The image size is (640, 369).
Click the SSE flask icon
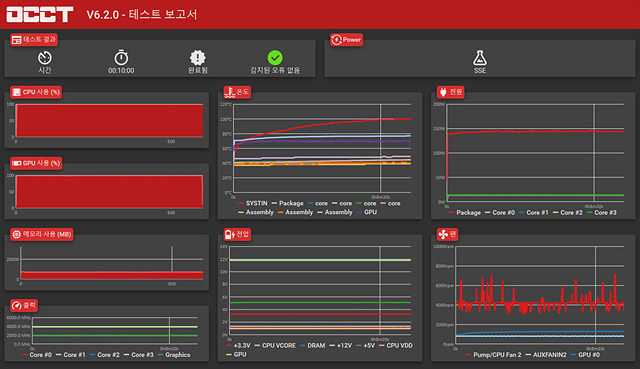(x=480, y=58)
